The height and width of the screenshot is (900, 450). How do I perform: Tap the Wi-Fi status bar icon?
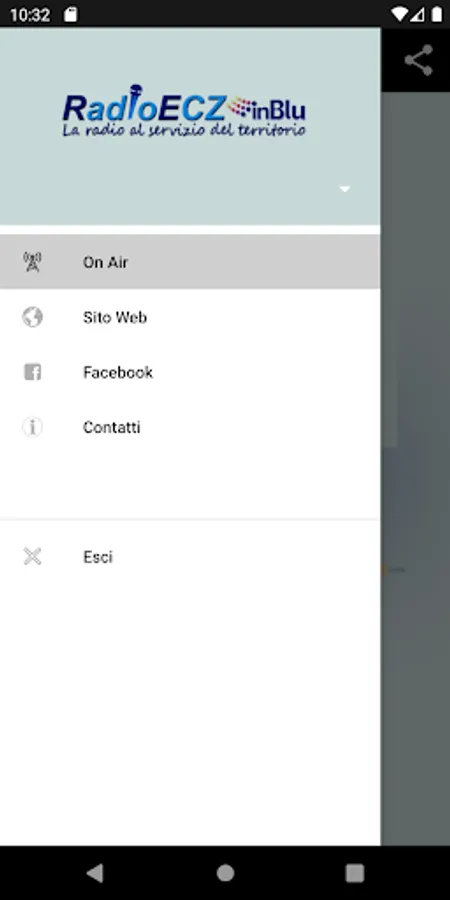click(x=398, y=14)
